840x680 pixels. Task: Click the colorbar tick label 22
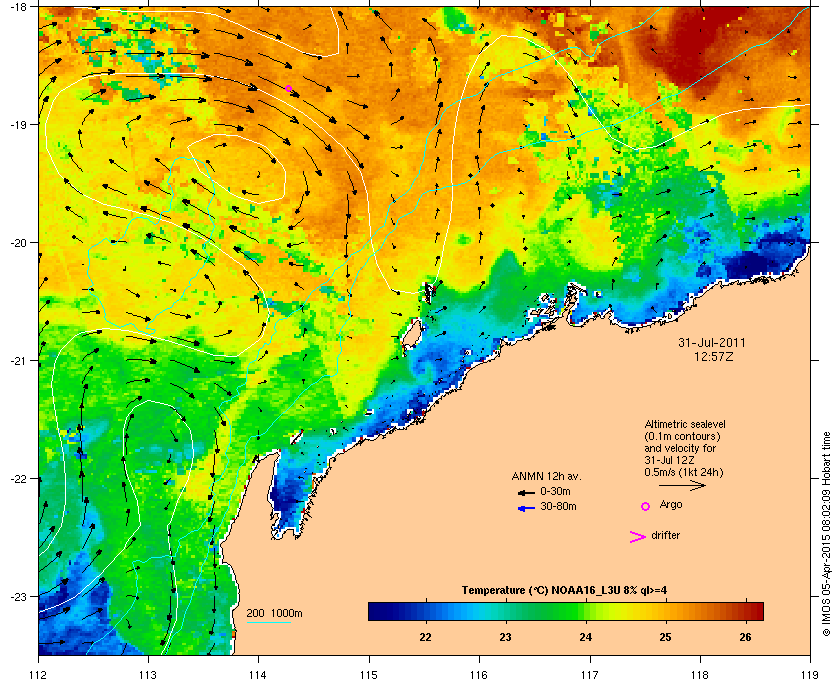pyautogui.click(x=425, y=637)
